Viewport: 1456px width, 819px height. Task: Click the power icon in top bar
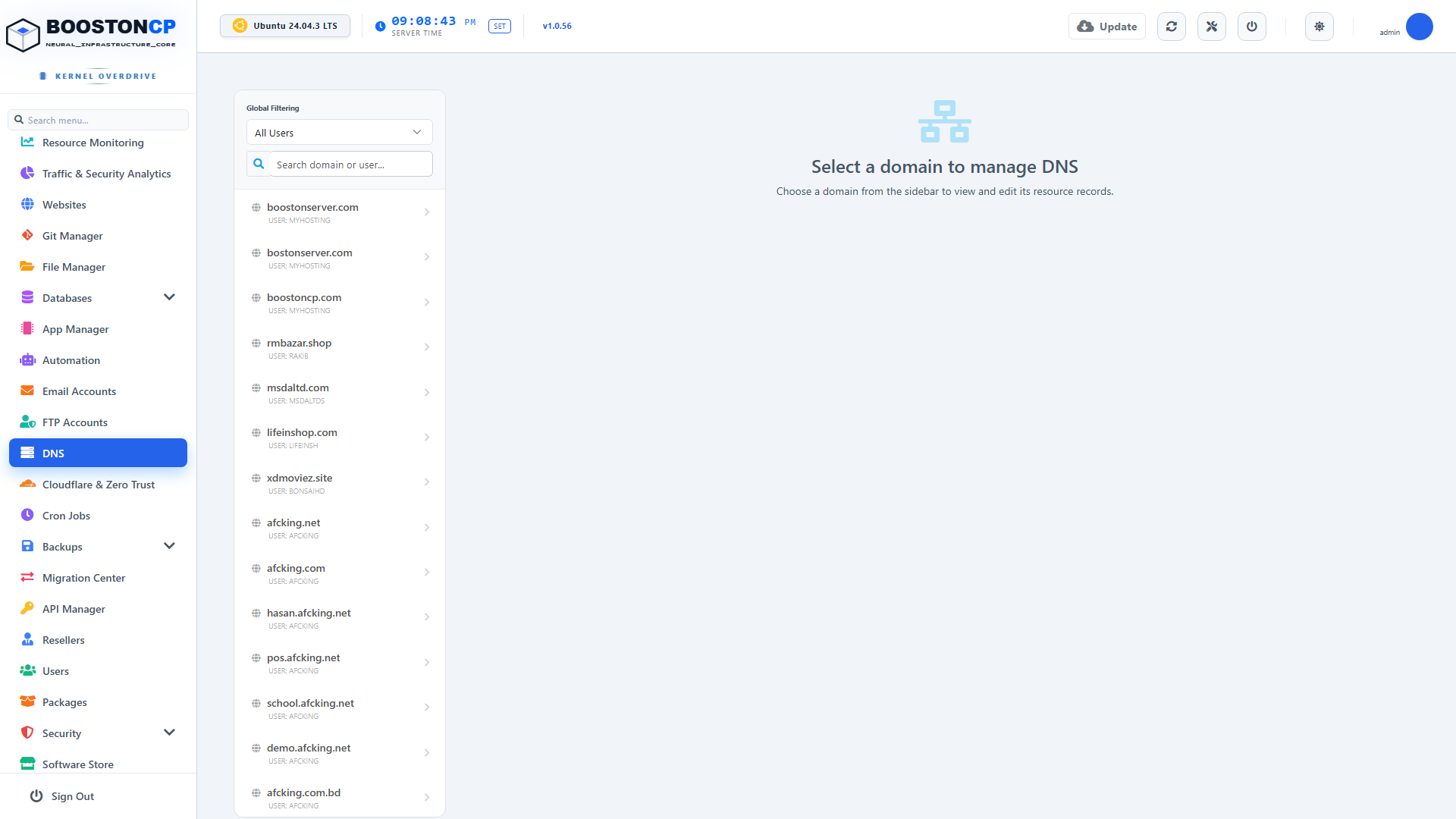pos(1252,27)
